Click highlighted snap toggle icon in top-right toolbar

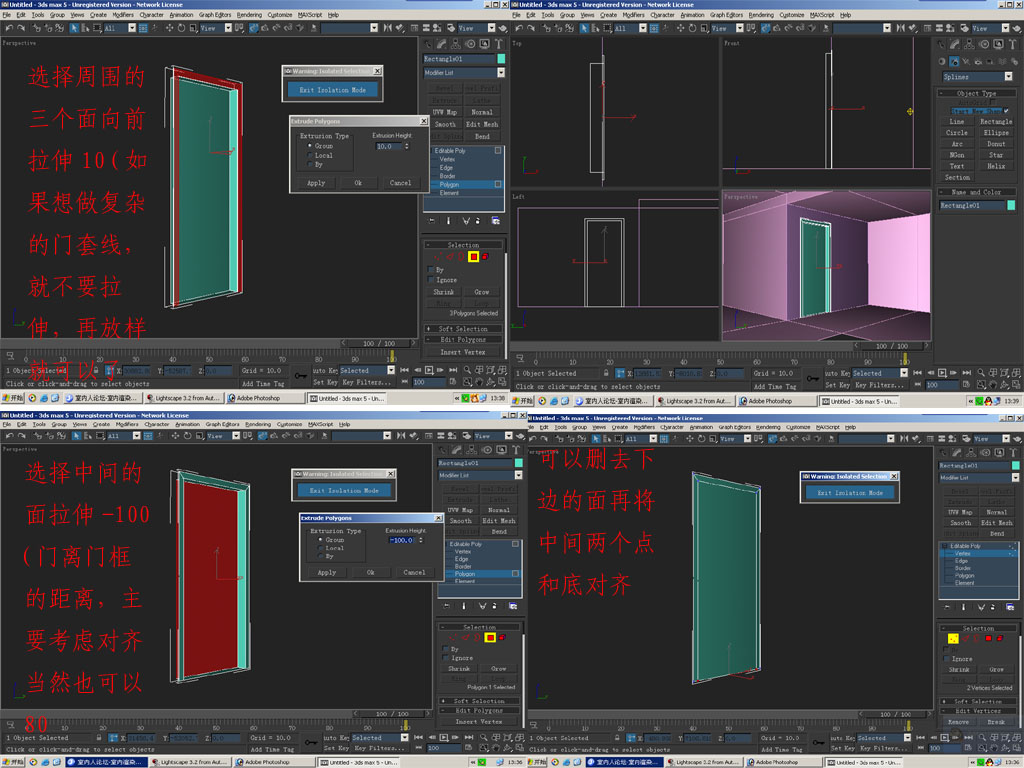(766, 28)
